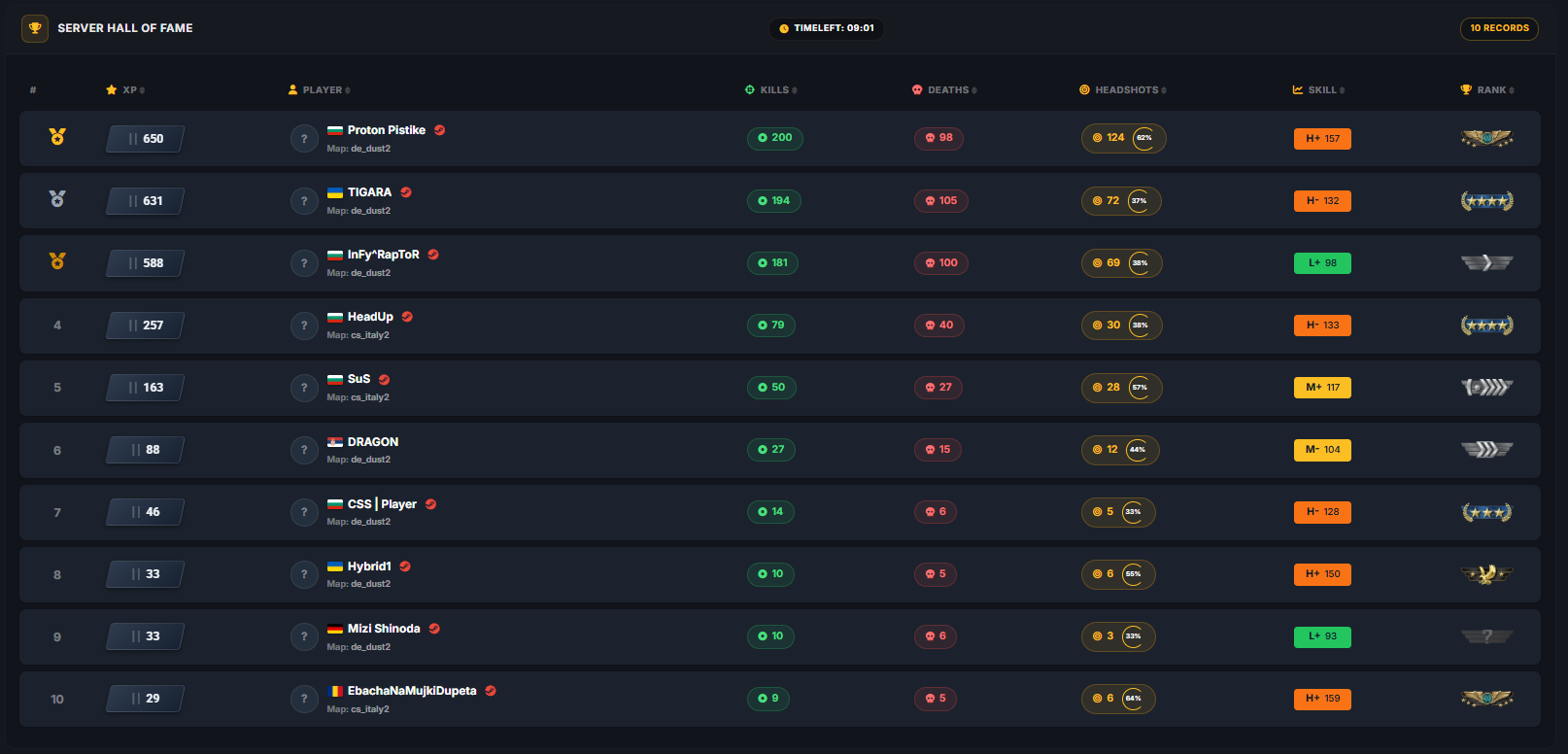This screenshot has height=754, width=1568.
Task: Click the Timeleft 09:01 indicator
Action: [827, 28]
